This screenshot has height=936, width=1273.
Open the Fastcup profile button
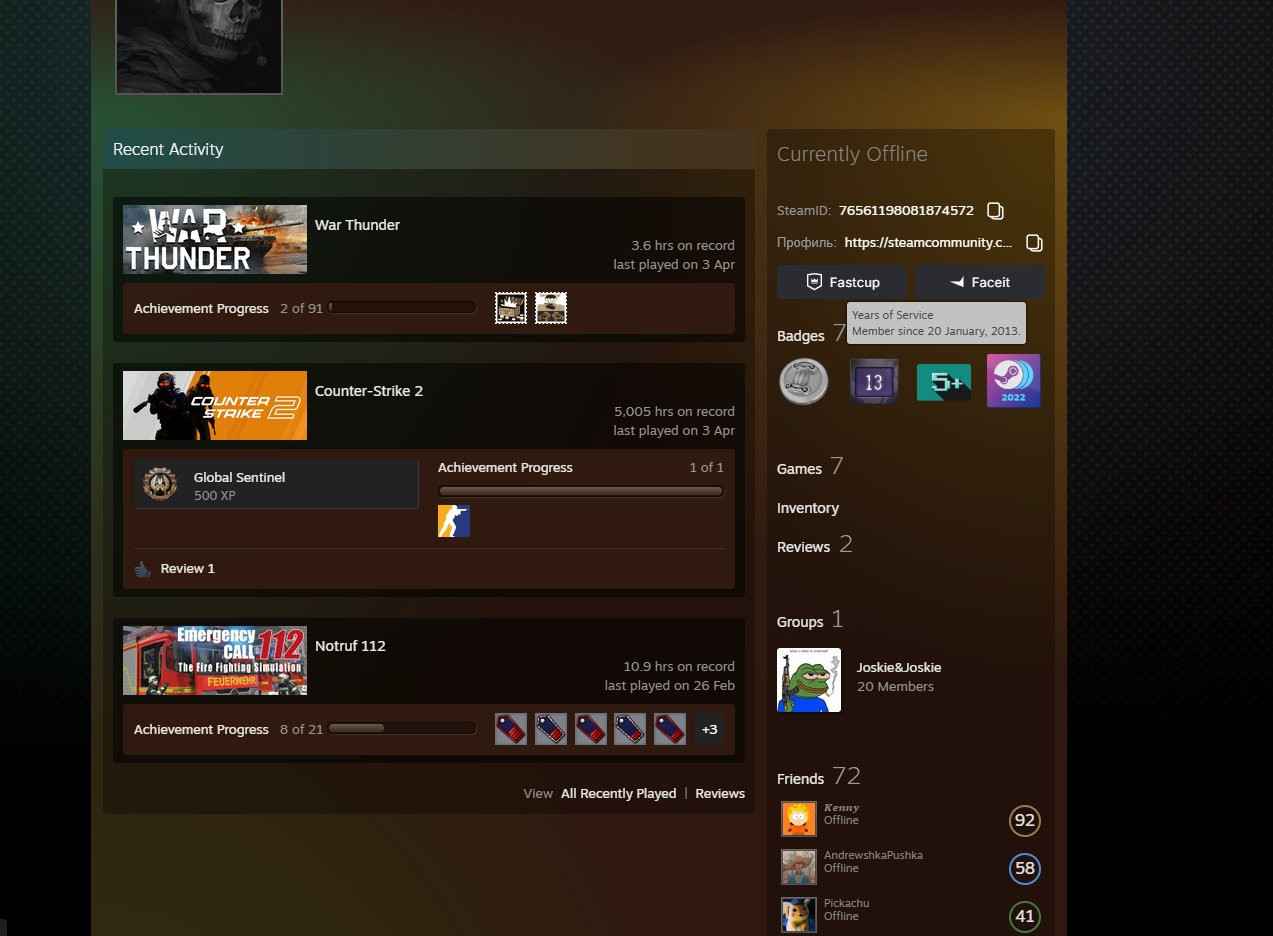click(x=842, y=282)
